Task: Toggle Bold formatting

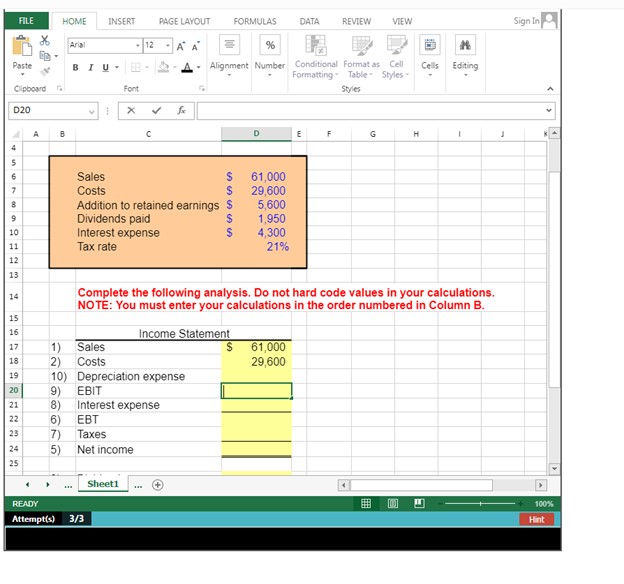Action: [x=75, y=68]
